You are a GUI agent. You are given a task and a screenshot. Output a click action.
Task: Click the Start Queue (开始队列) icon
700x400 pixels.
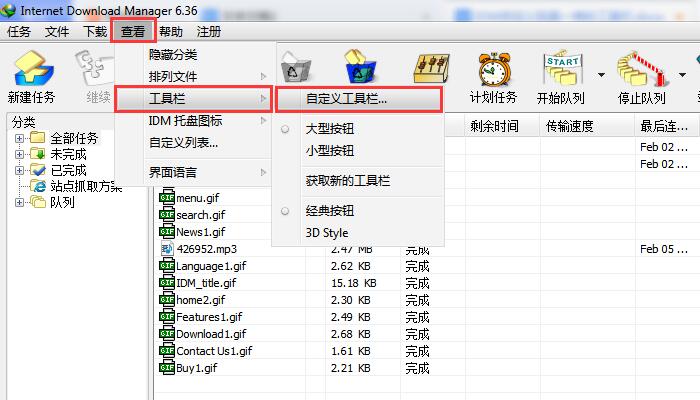(x=562, y=68)
